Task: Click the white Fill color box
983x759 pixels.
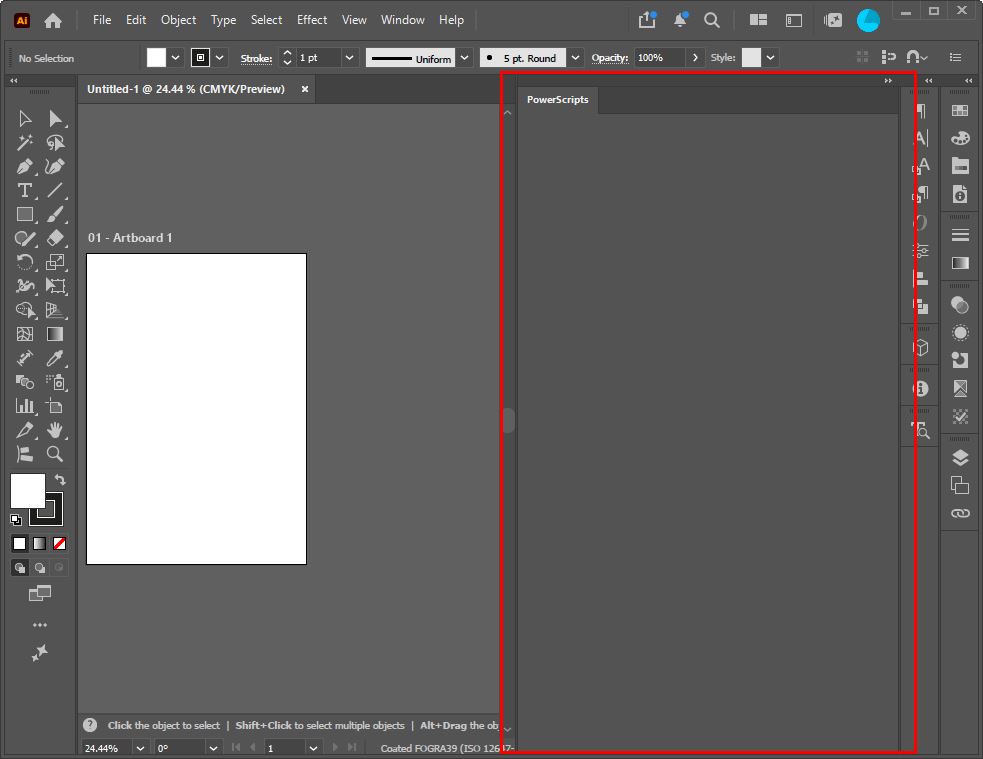Action: pyautogui.click(x=28, y=491)
